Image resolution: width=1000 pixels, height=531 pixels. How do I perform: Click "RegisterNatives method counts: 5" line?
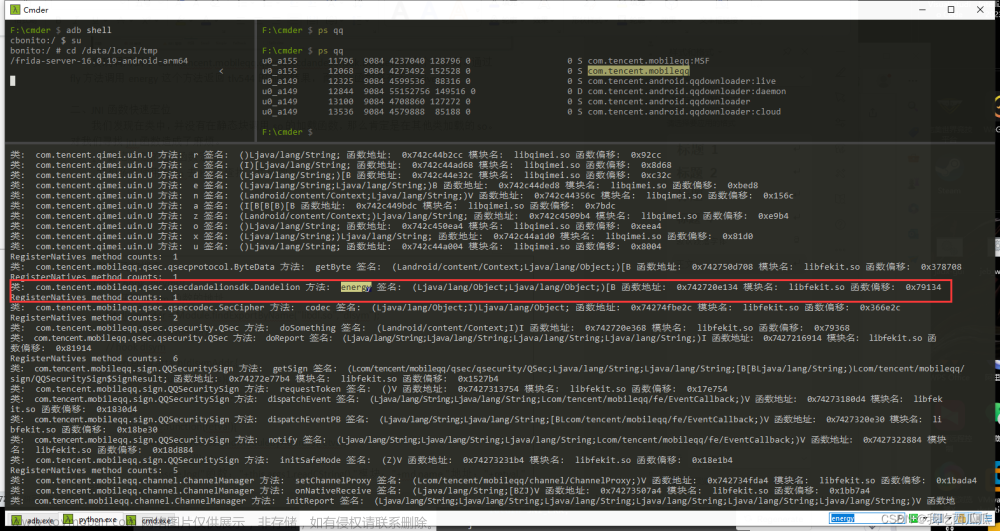click(x=94, y=470)
